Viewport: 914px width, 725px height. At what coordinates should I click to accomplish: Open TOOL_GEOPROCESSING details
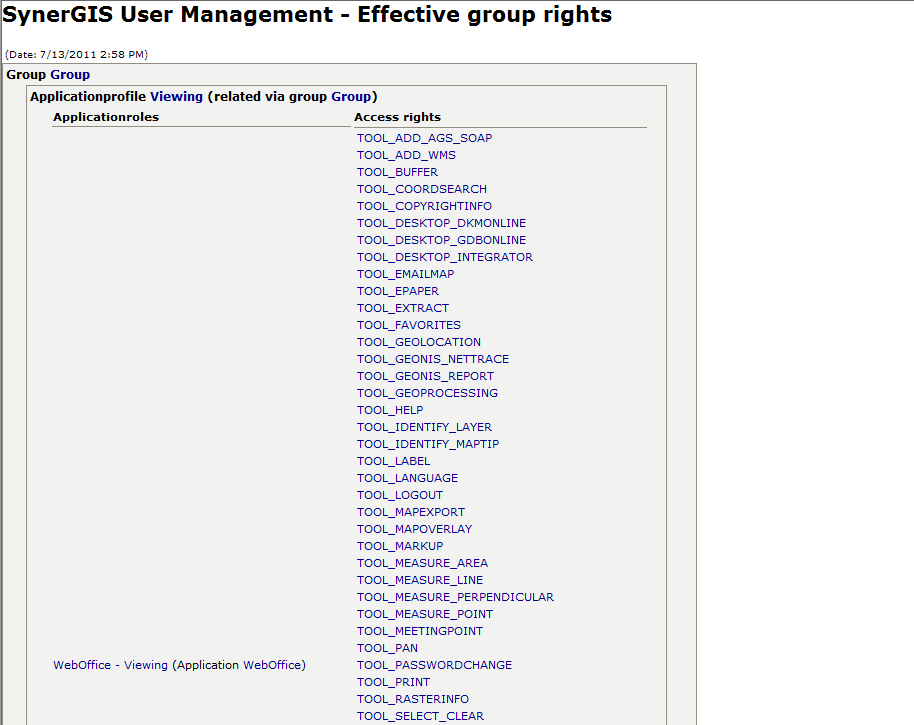427,392
